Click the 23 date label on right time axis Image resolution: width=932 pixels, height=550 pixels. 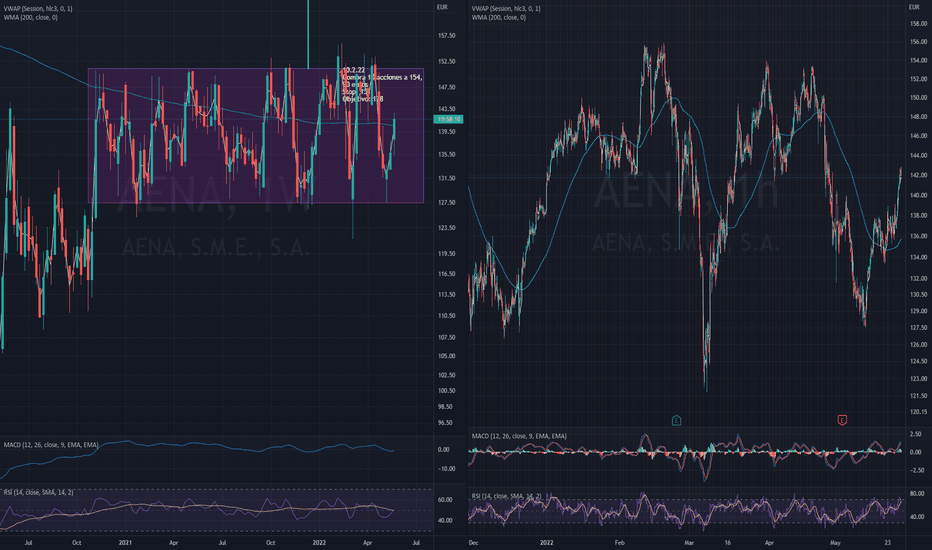click(887, 543)
